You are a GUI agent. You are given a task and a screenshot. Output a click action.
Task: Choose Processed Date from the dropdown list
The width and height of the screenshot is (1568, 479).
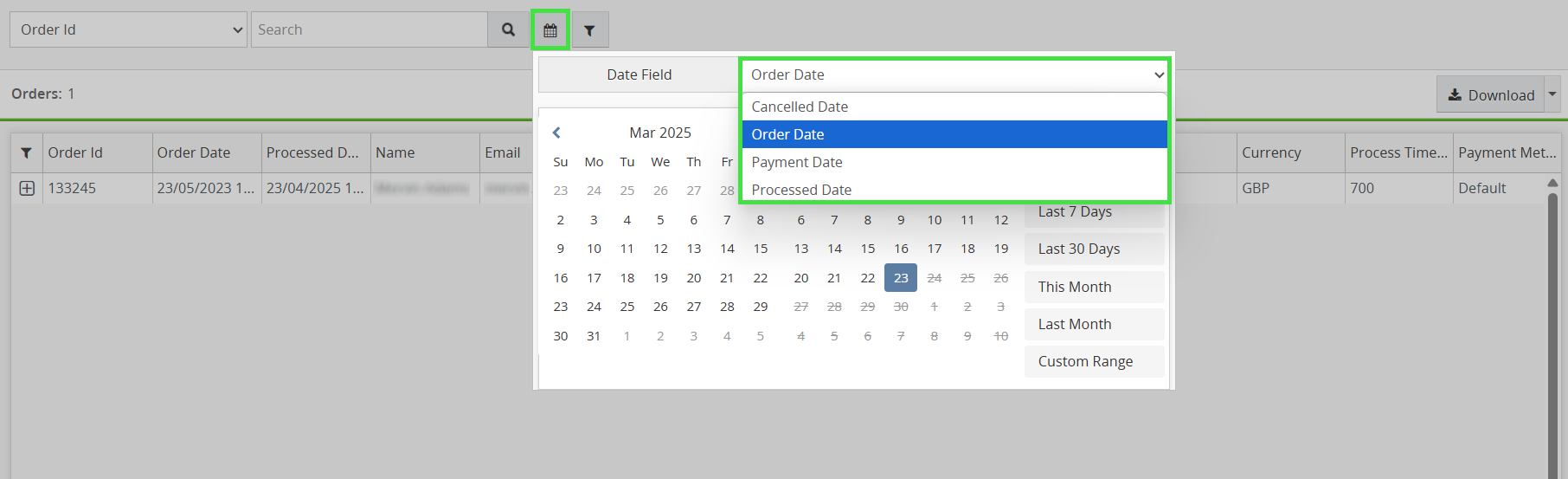pos(801,190)
